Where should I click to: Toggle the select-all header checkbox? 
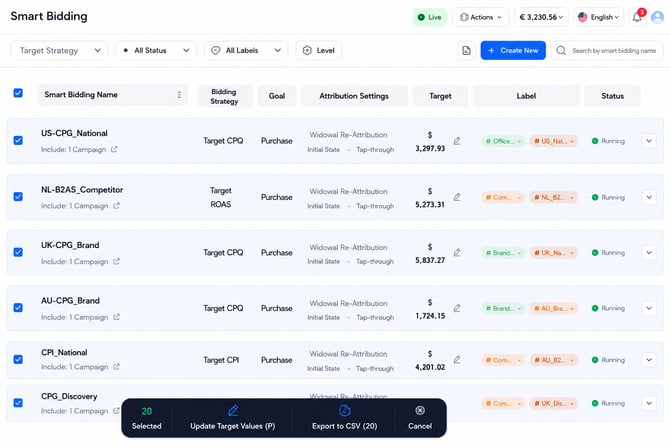point(18,93)
